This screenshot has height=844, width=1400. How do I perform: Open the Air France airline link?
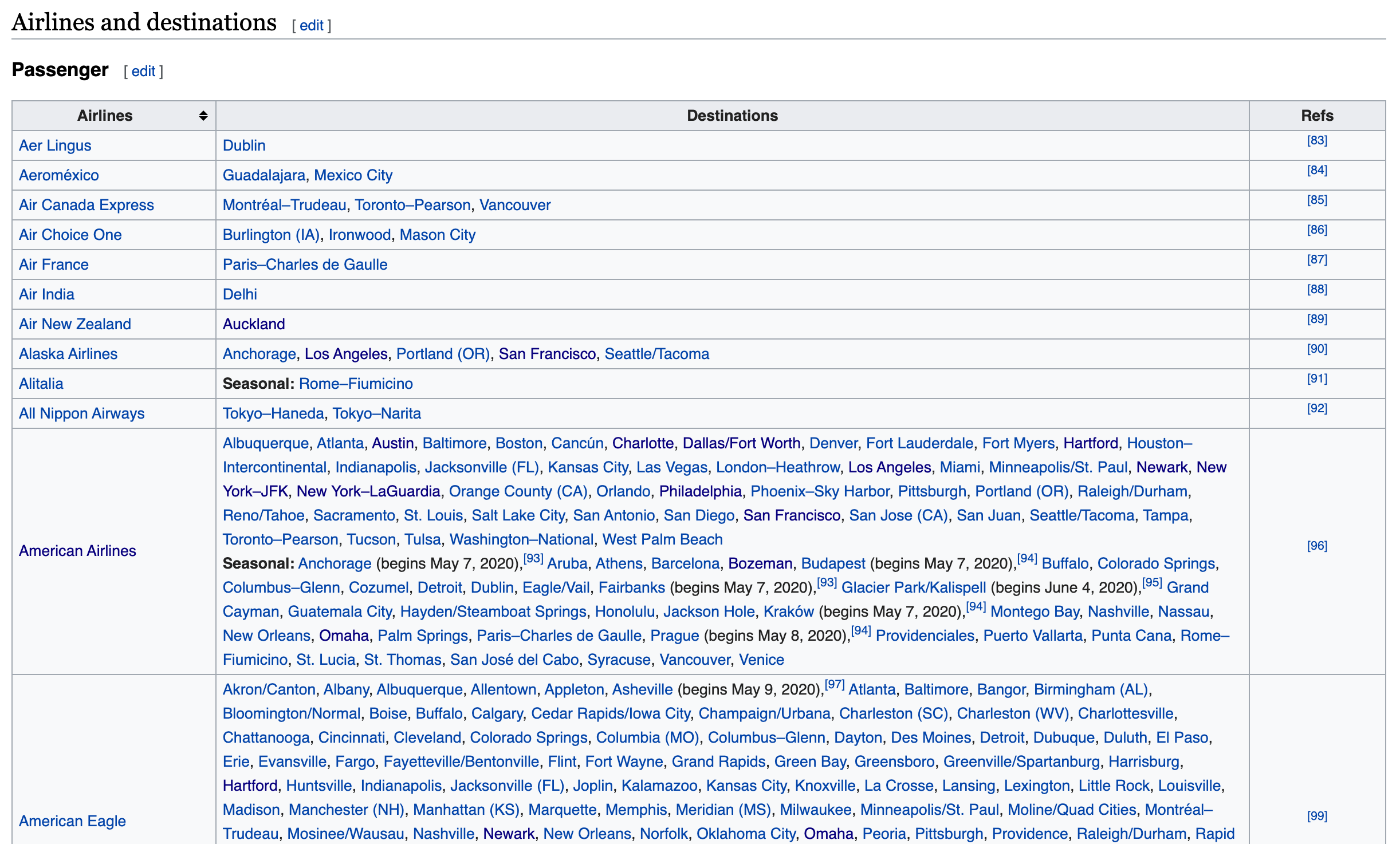(x=54, y=265)
